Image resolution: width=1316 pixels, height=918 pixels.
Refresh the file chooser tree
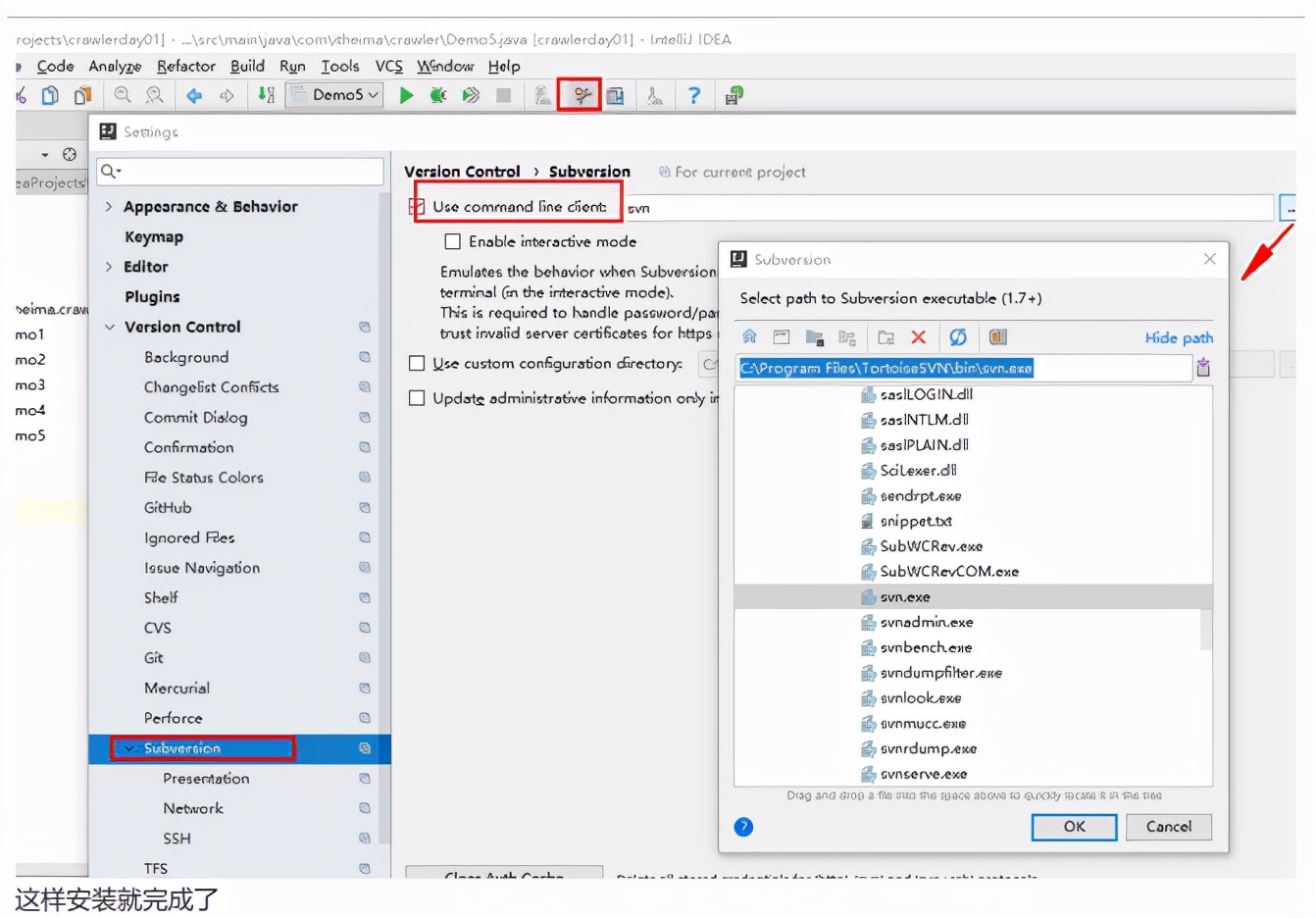point(958,337)
